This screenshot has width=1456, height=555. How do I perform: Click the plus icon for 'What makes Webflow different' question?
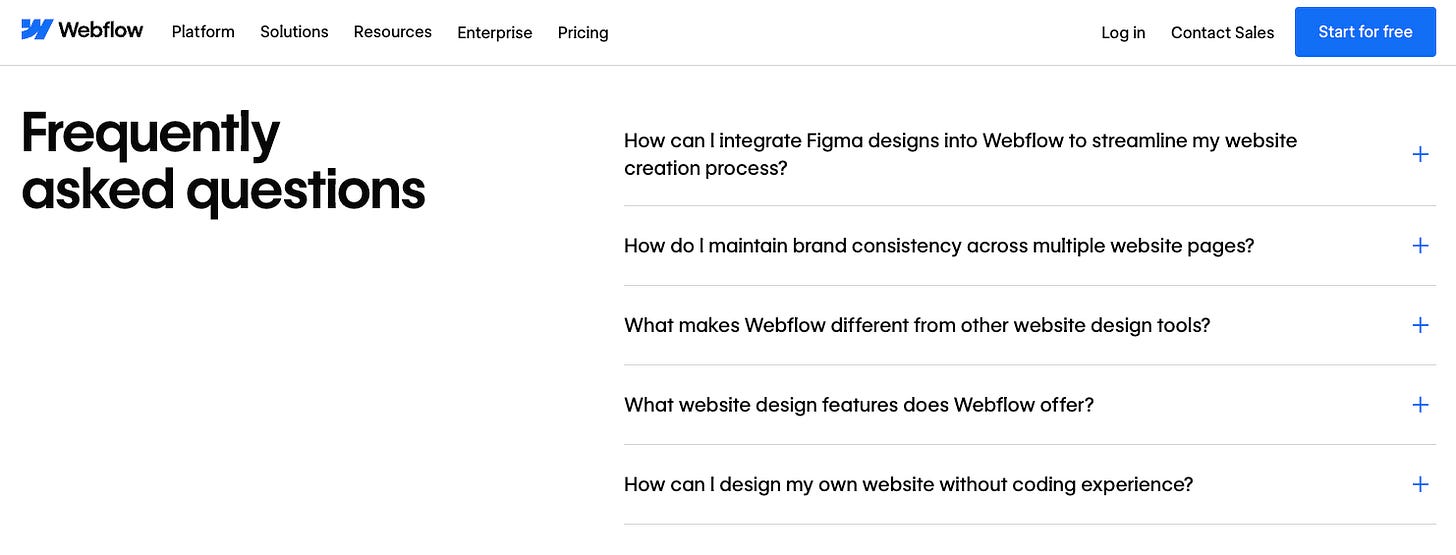tap(1420, 325)
